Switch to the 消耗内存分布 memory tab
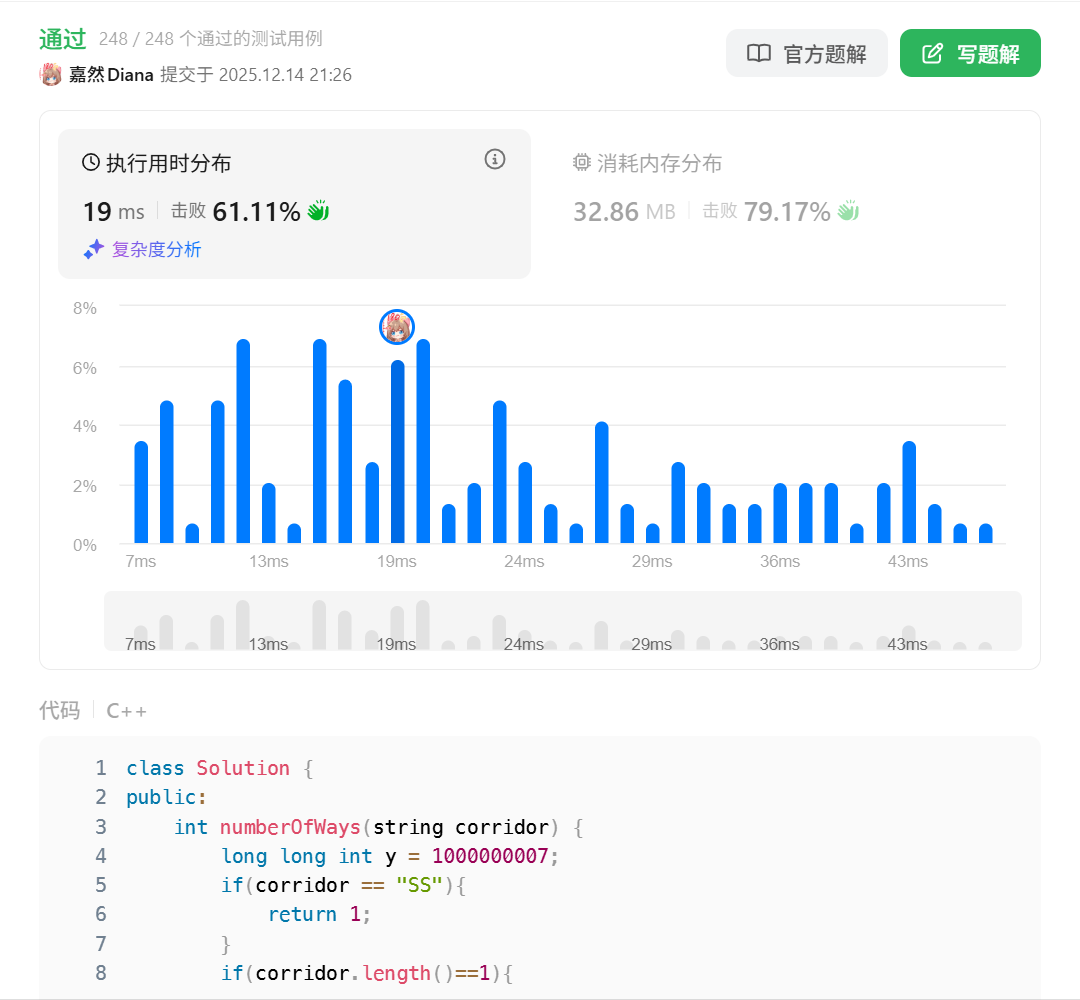The height and width of the screenshot is (1000, 1080). 660,163
